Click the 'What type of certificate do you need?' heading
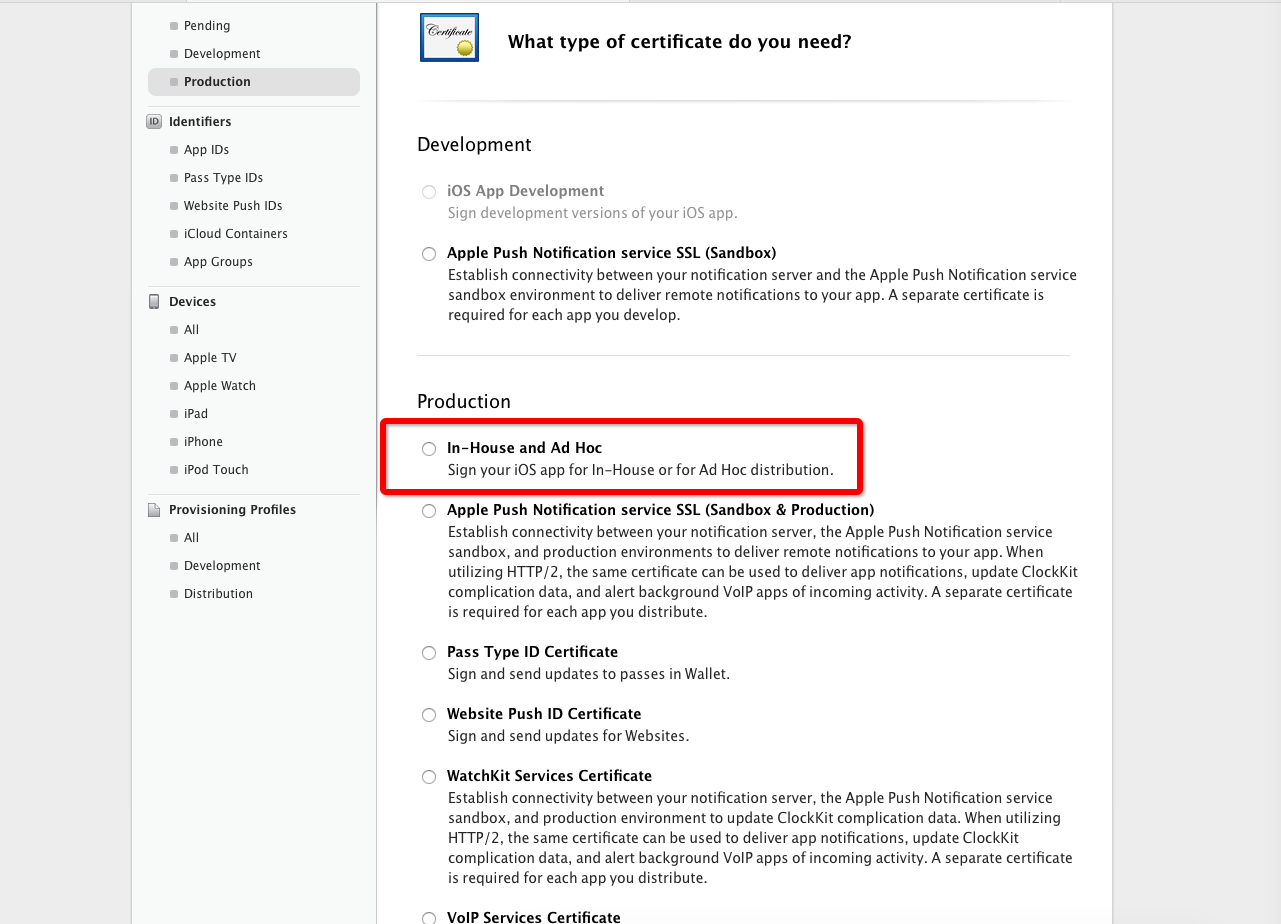The height and width of the screenshot is (924, 1281). tap(680, 42)
